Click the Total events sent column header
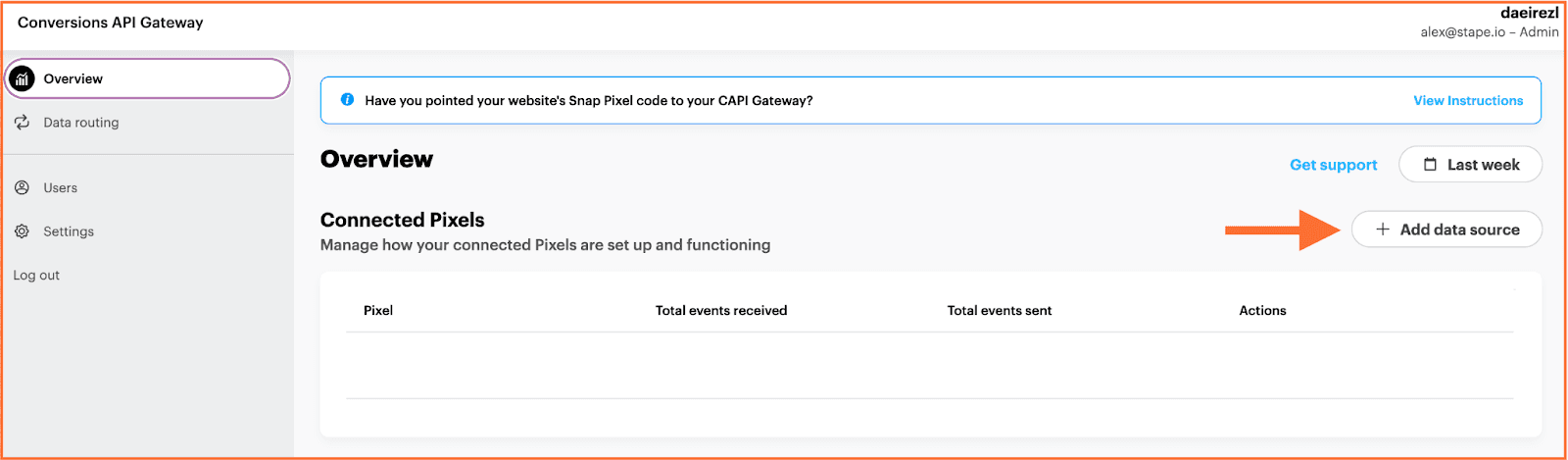Image resolution: width=1568 pixels, height=460 pixels. (x=1000, y=310)
